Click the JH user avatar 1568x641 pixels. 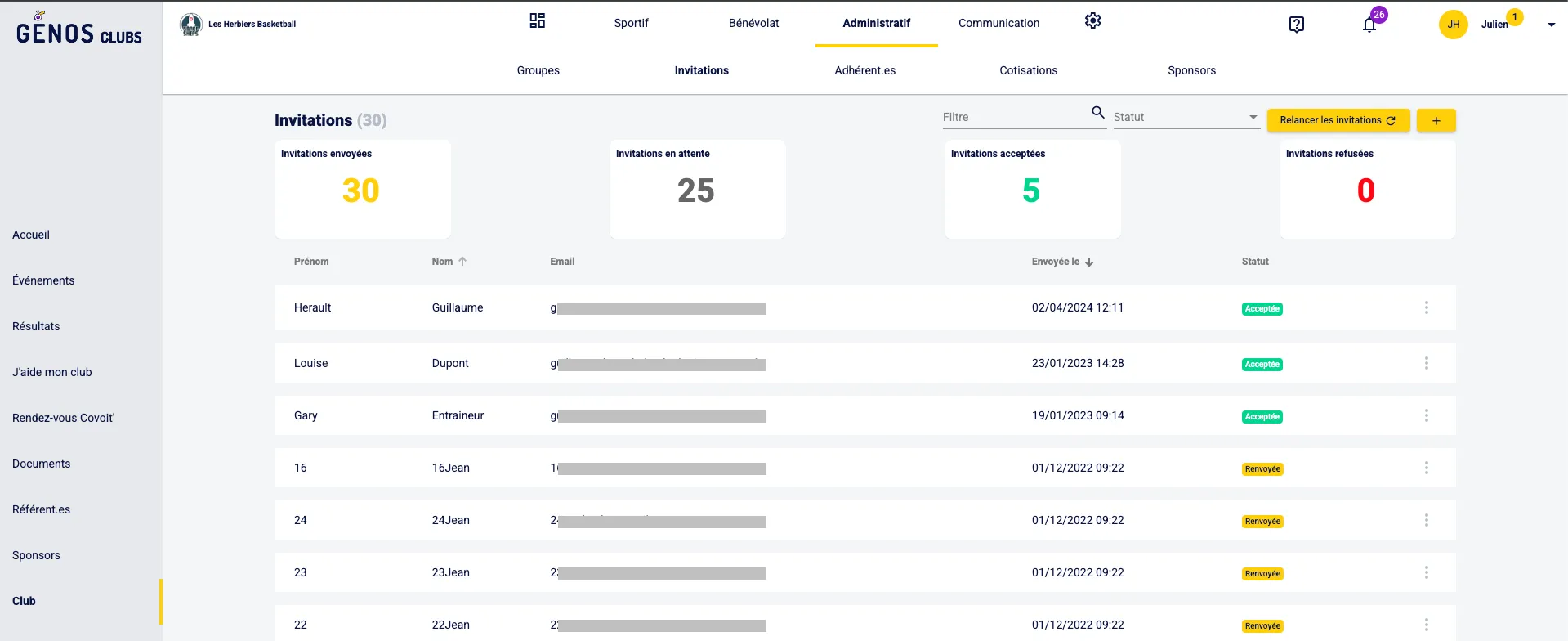click(1453, 25)
